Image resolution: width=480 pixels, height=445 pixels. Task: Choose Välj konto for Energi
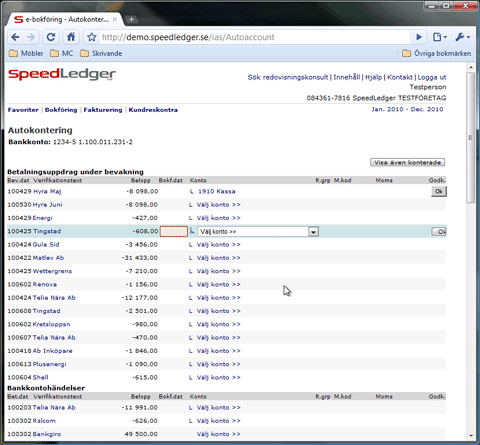[218, 218]
